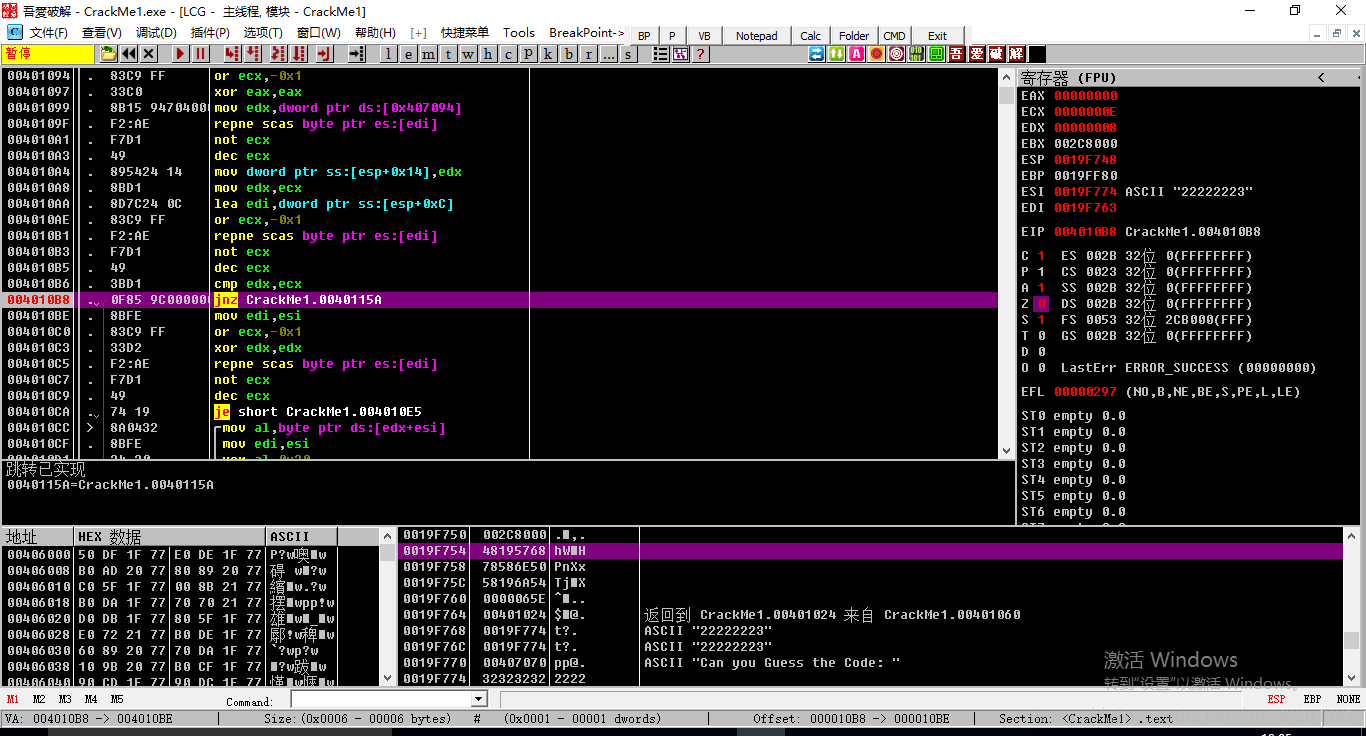Open the 插件(P) menu
The height and width of the screenshot is (736, 1366).
210,33
